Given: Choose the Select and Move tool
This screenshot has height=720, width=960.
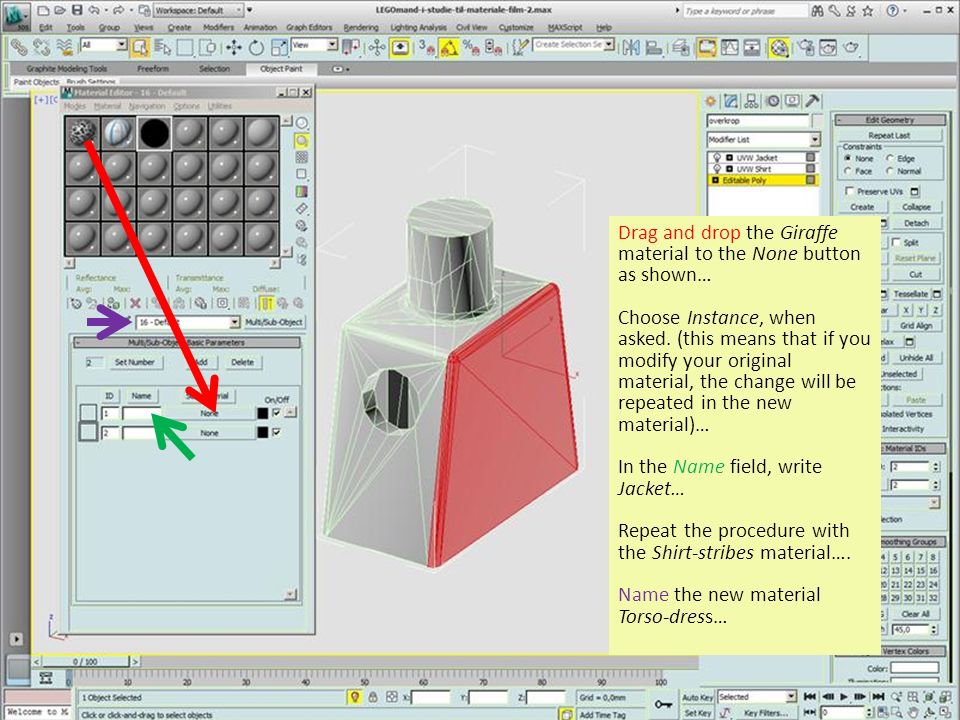Looking at the screenshot, I should [x=233, y=47].
